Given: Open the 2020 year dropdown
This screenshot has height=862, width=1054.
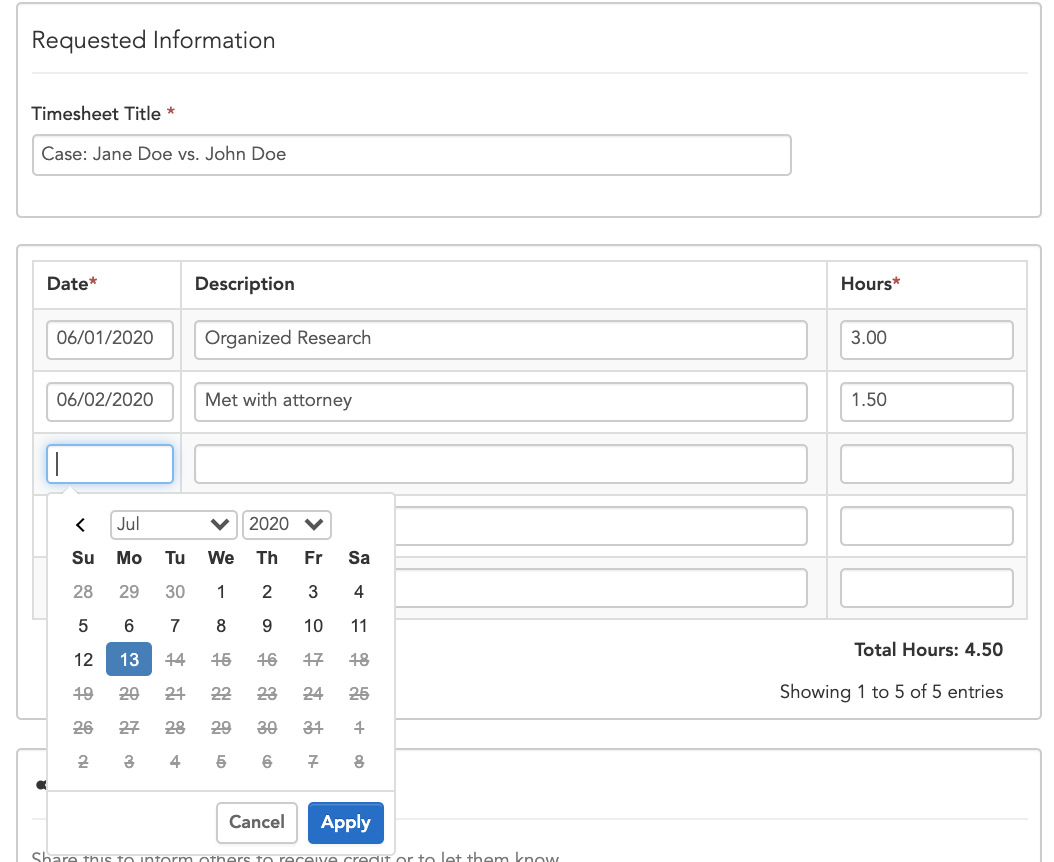Looking at the screenshot, I should pos(286,524).
